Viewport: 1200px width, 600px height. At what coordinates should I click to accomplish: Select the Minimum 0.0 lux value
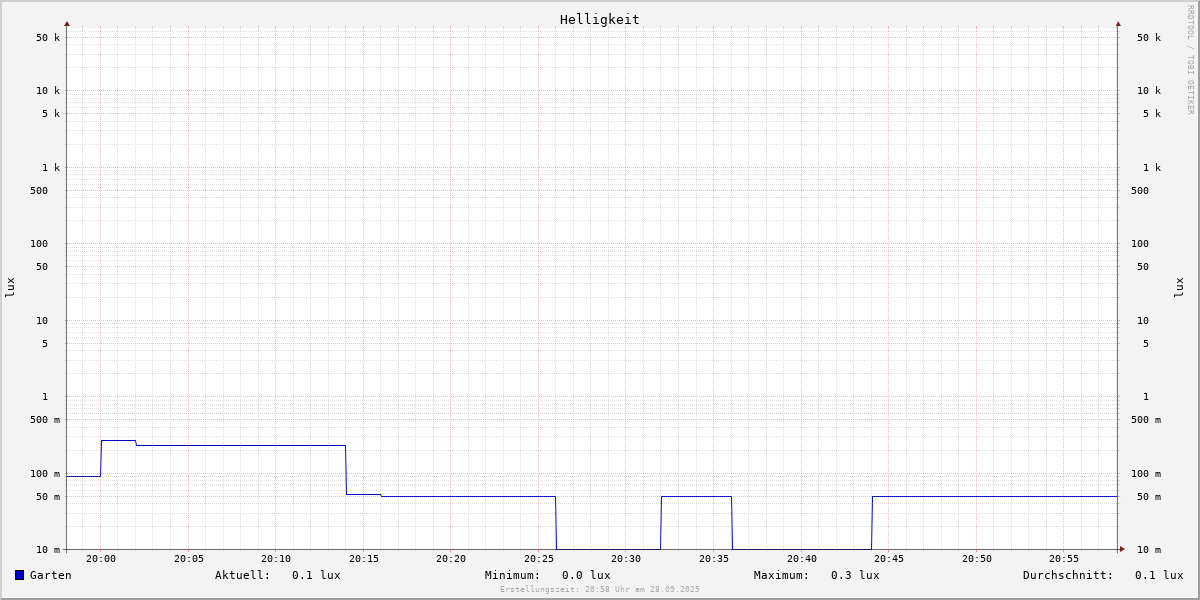click(586, 575)
